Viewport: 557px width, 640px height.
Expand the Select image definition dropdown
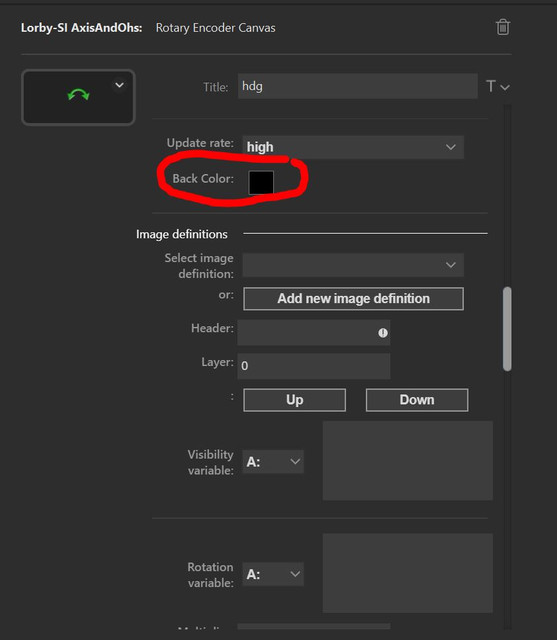[353, 265]
